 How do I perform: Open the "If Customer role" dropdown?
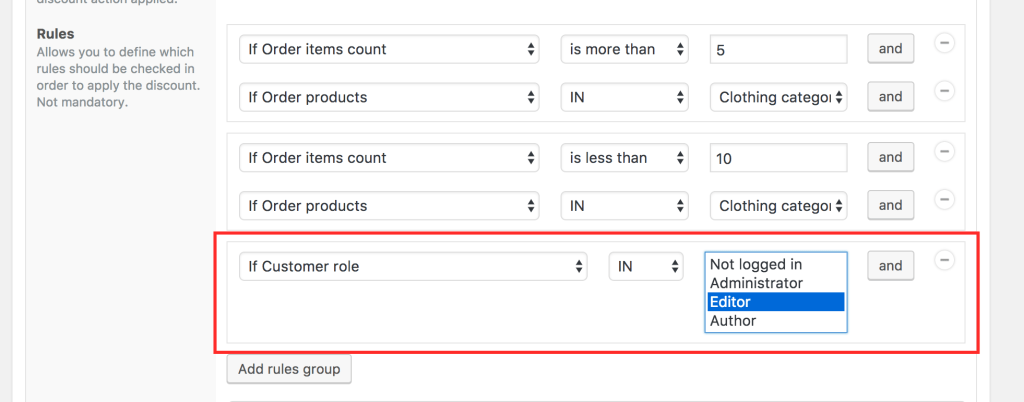click(x=414, y=267)
